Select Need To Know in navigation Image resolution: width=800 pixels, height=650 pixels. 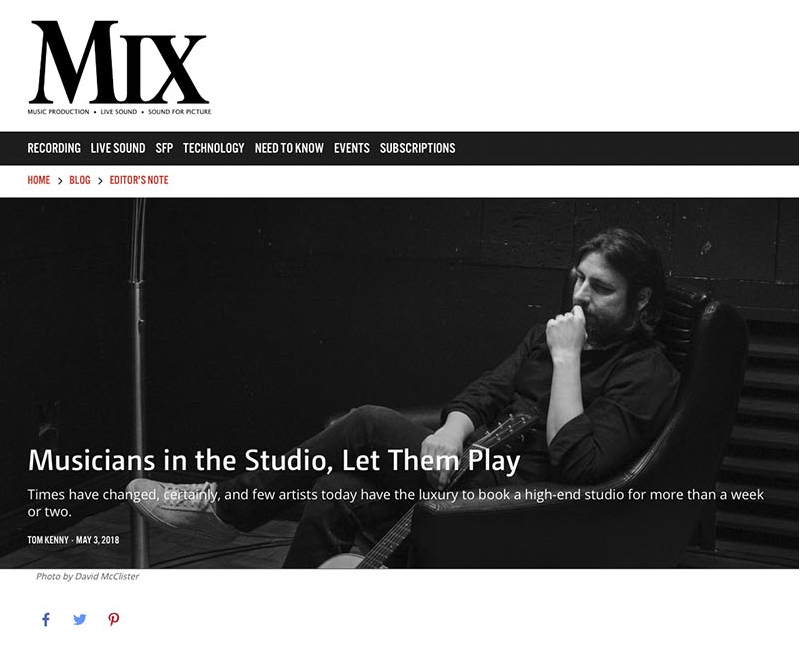[289, 148]
